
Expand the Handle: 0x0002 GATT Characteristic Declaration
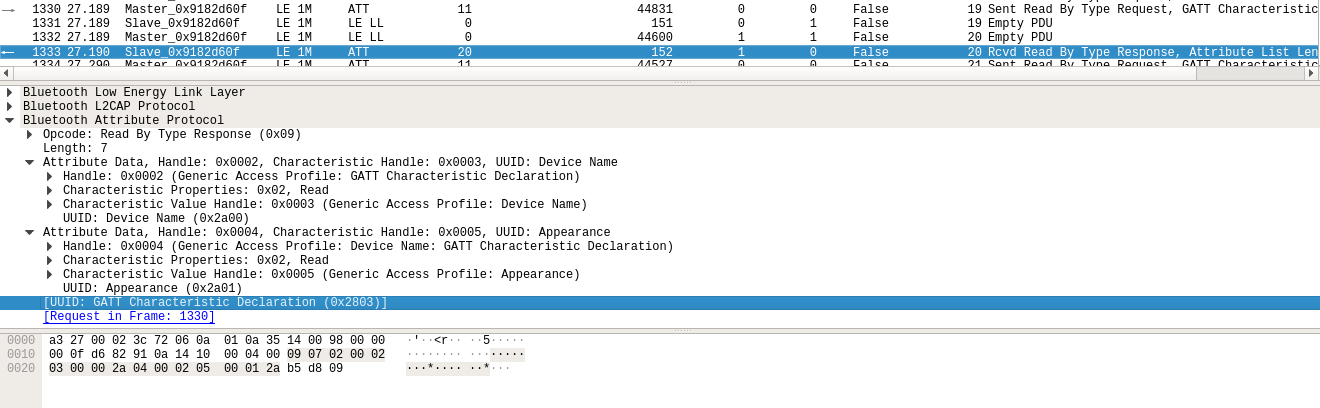[50, 177]
